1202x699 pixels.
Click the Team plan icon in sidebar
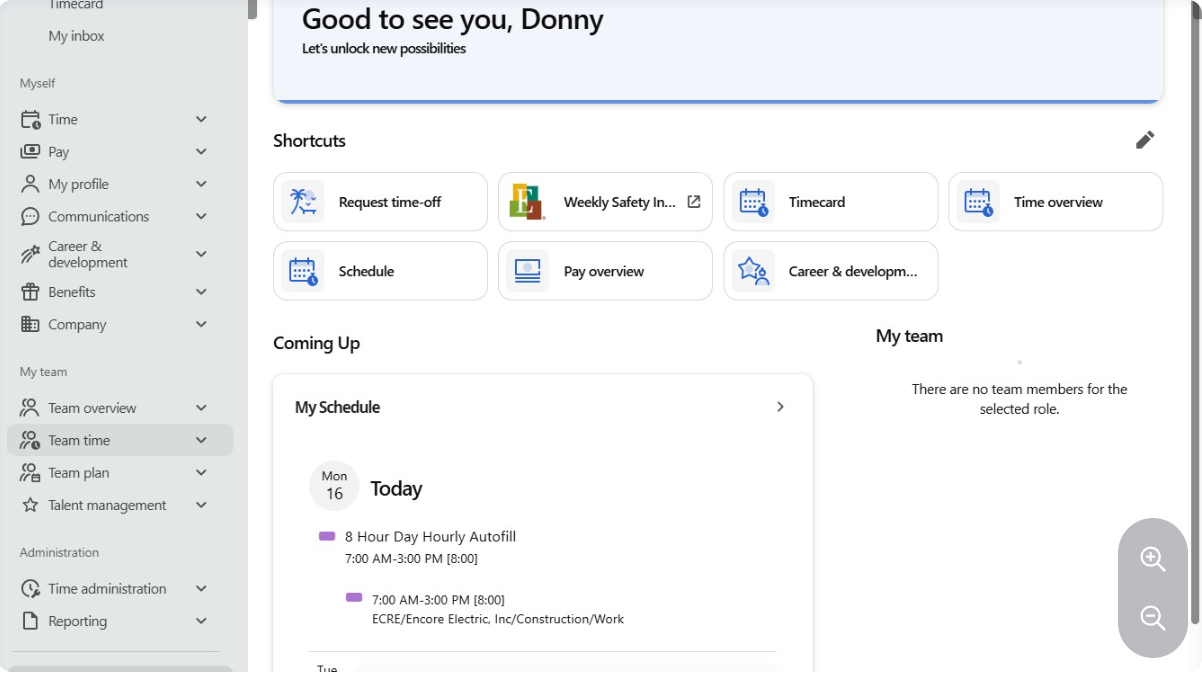click(30, 473)
